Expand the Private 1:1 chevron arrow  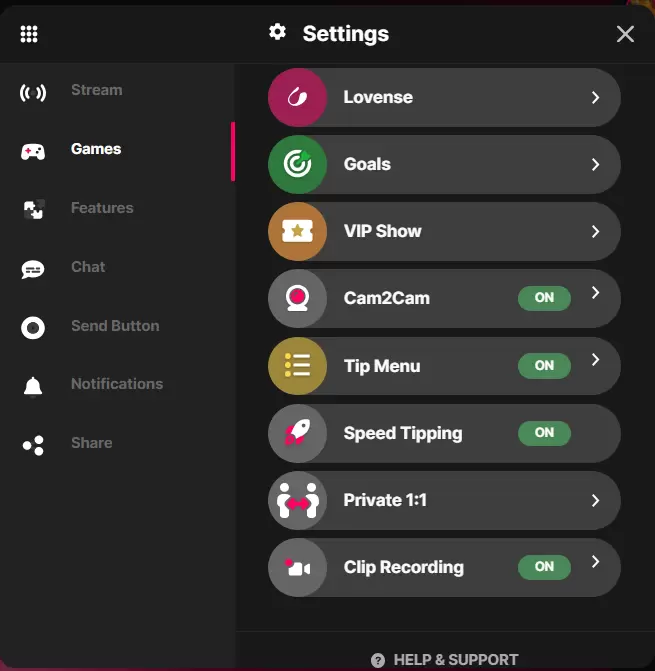coord(595,500)
